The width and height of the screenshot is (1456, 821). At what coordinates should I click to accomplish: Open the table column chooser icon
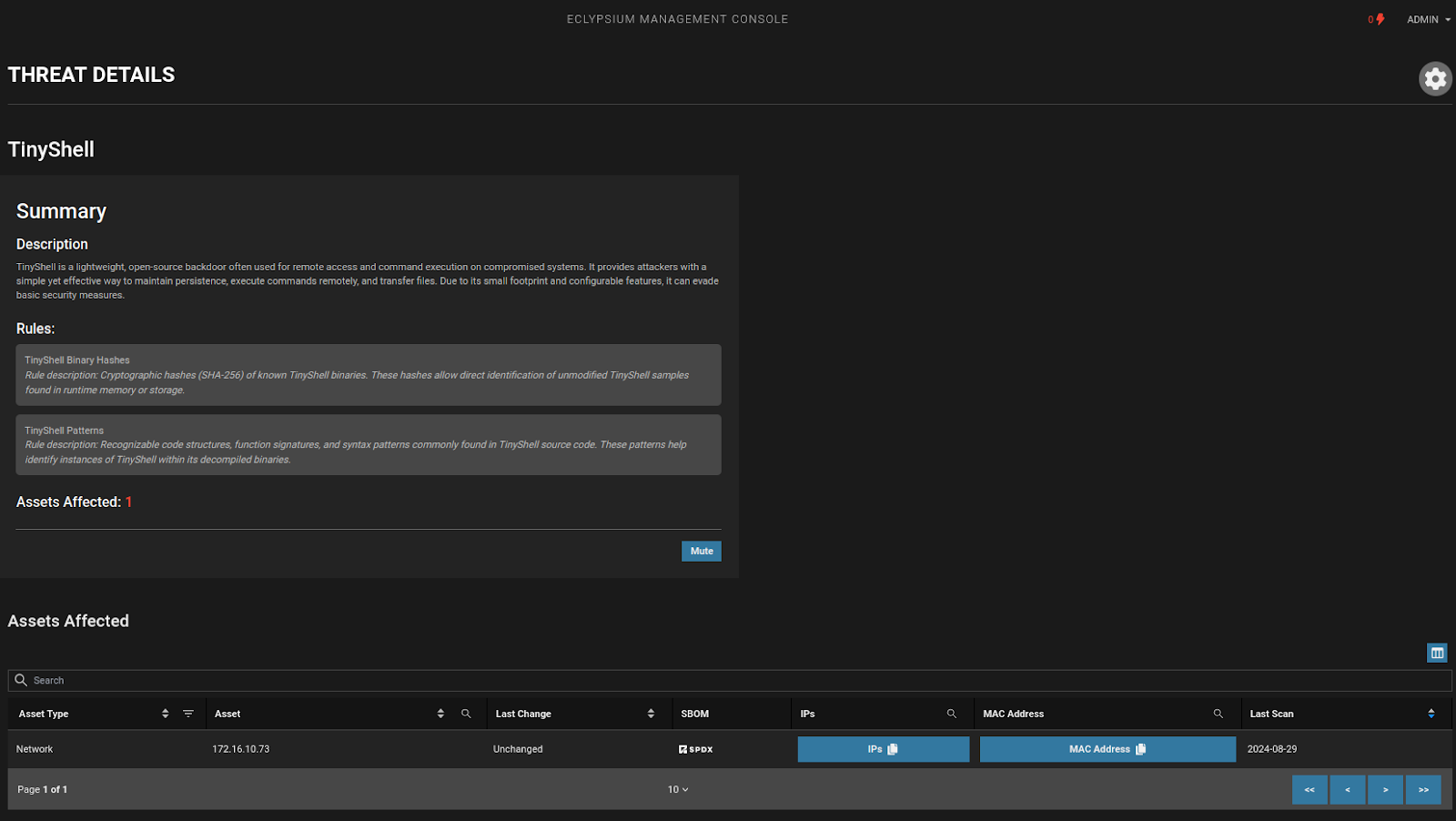[x=1437, y=653]
